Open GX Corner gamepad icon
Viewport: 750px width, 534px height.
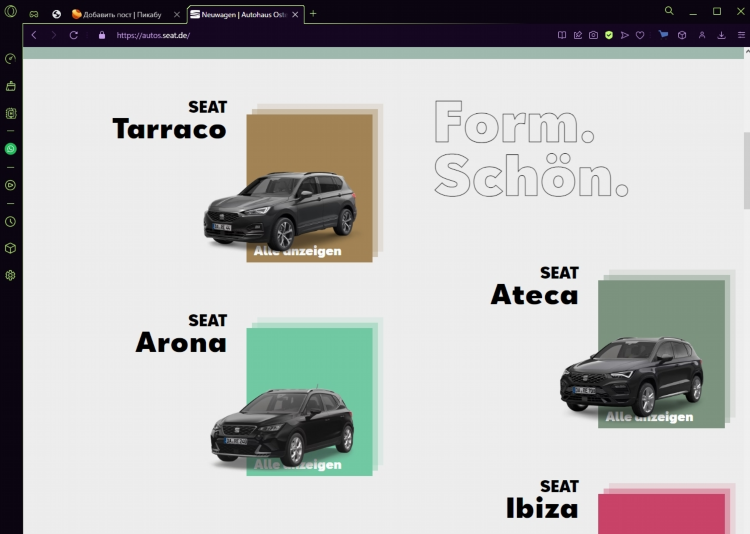33,14
